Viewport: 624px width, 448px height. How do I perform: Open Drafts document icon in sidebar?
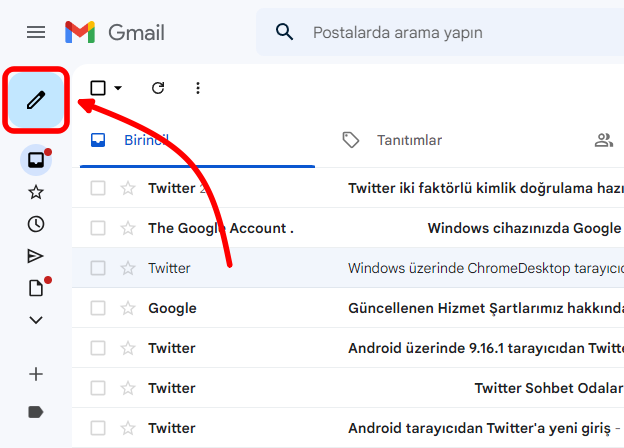coord(36,288)
